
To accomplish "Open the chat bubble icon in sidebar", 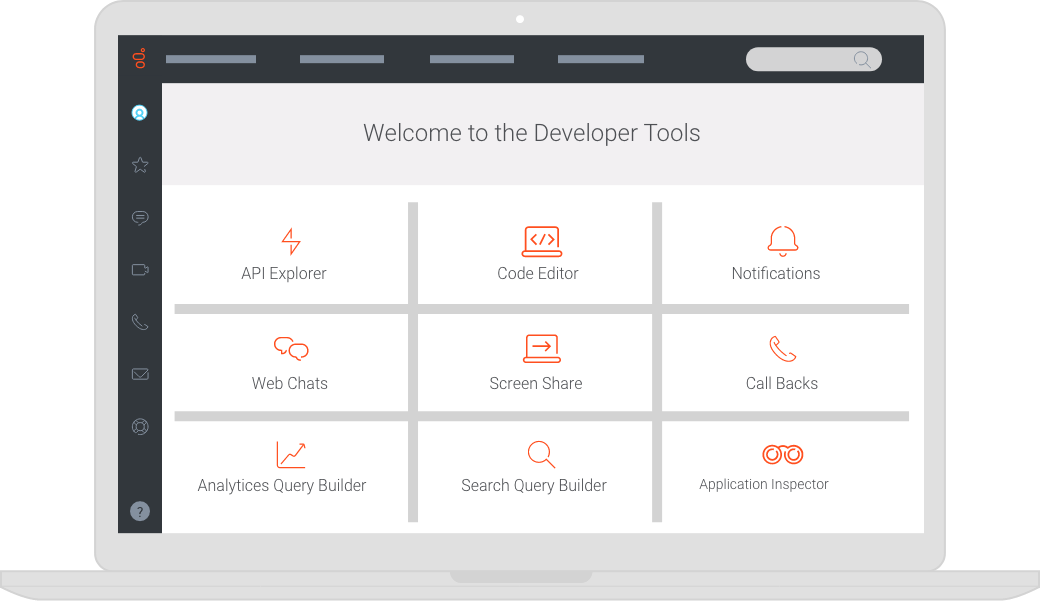I will point(140,218).
